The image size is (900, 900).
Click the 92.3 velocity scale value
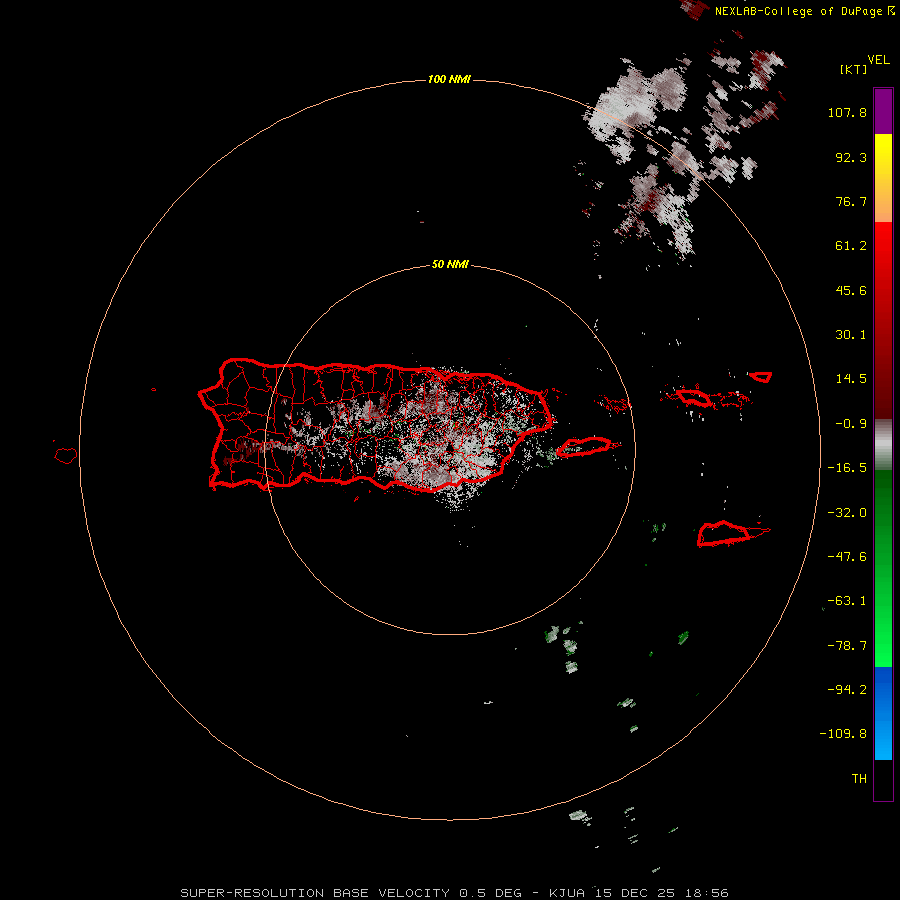pyautogui.click(x=851, y=157)
